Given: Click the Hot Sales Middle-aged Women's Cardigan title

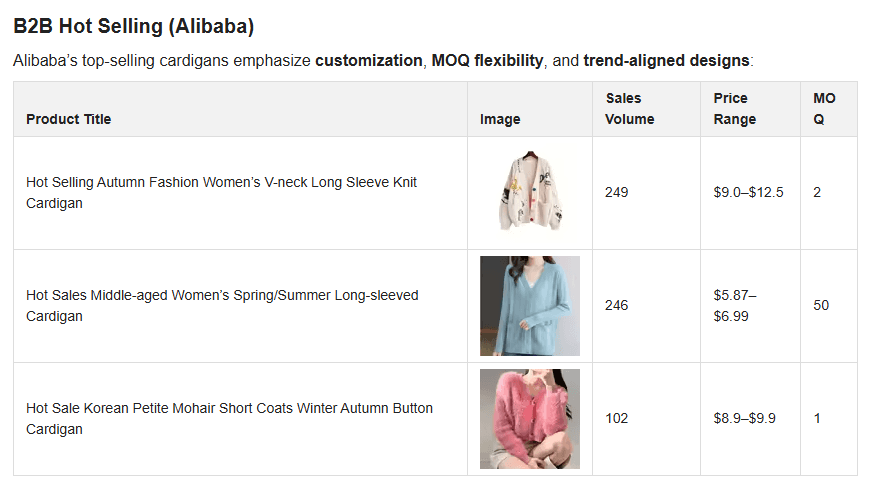Looking at the screenshot, I should tap(221, 305).
